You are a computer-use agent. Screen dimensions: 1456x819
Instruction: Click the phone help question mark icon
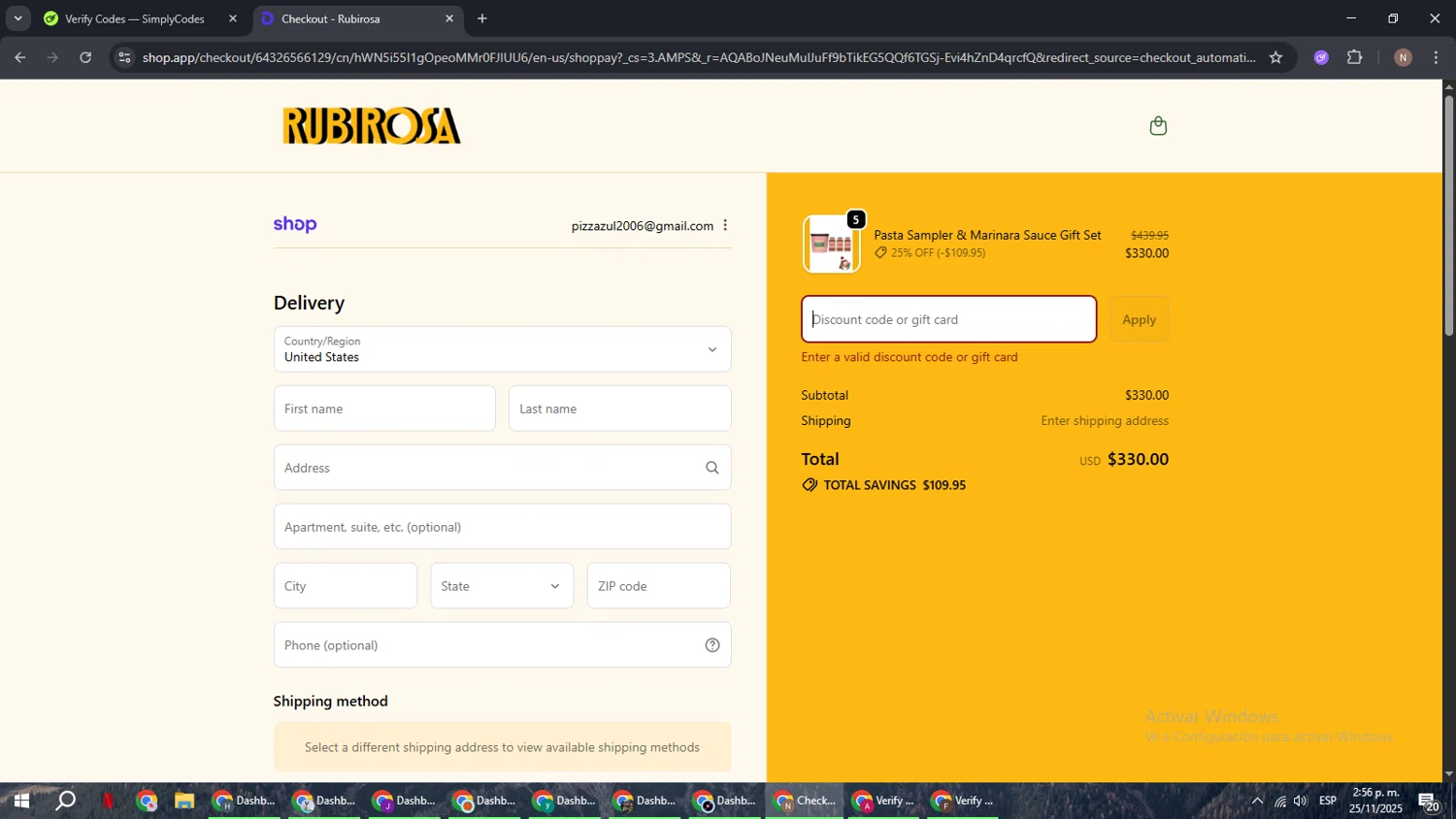click(712, 645)
